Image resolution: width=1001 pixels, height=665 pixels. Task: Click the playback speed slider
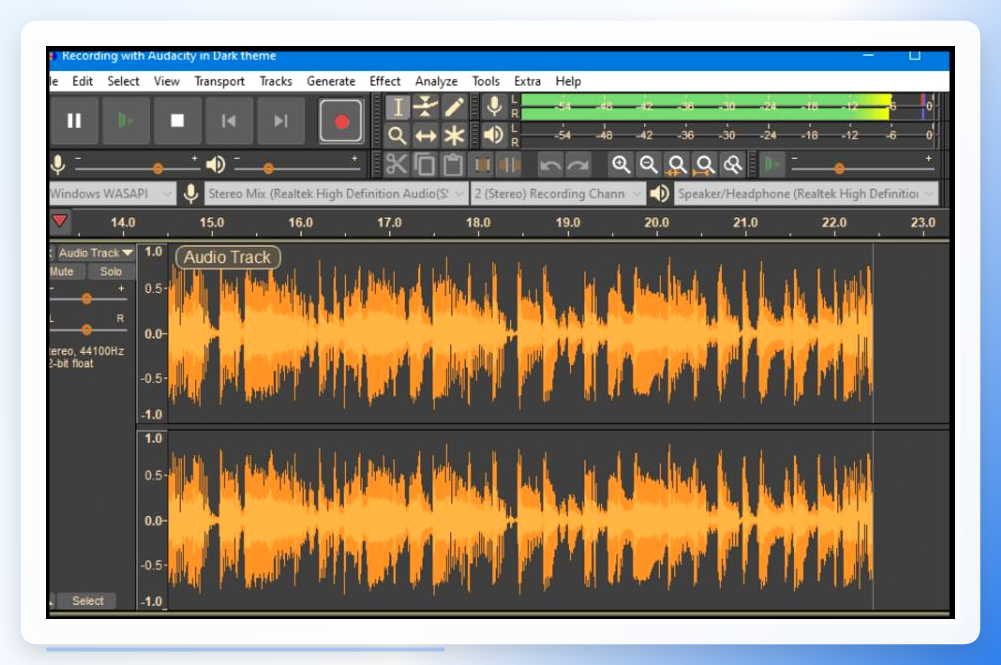click(861, 168)
